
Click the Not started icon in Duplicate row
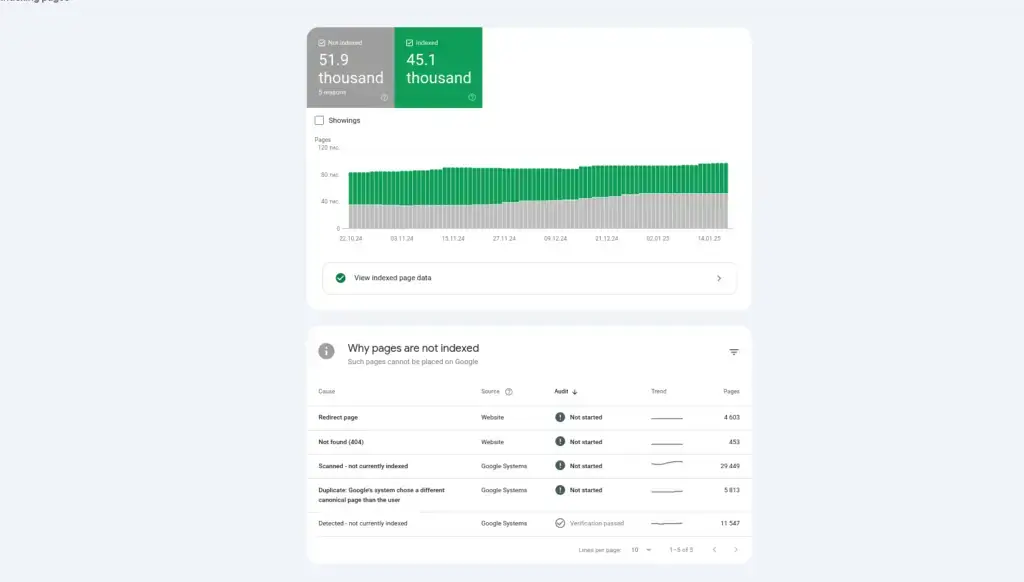(560, 490)
